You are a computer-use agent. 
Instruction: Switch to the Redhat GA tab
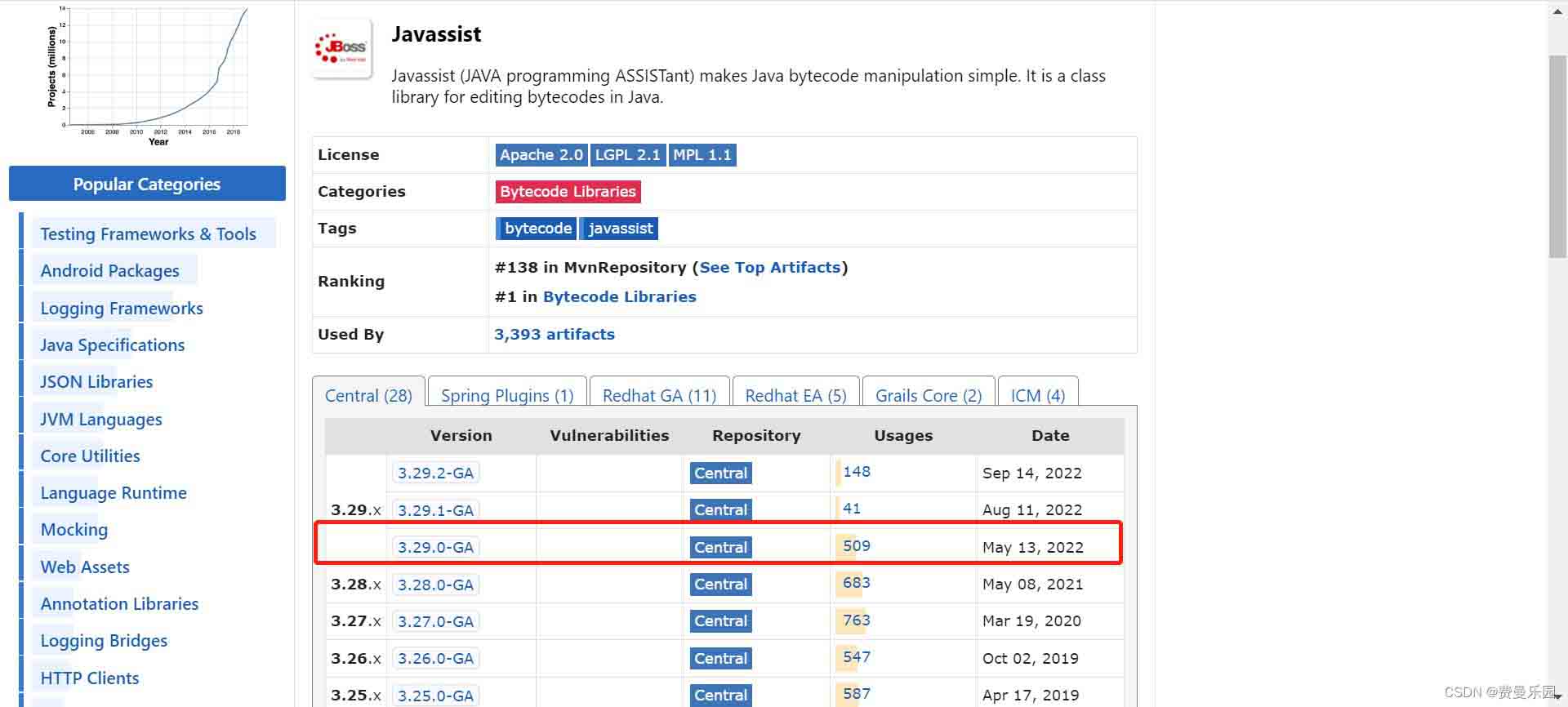click(x=659, y=396)
